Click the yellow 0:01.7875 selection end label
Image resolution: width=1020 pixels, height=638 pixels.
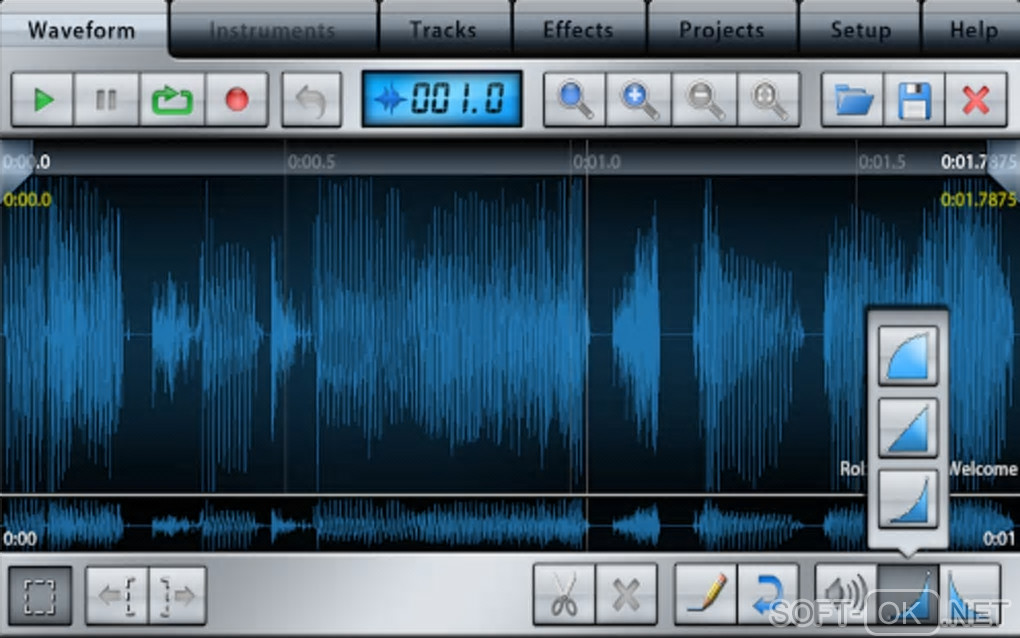tap(978, 200)
